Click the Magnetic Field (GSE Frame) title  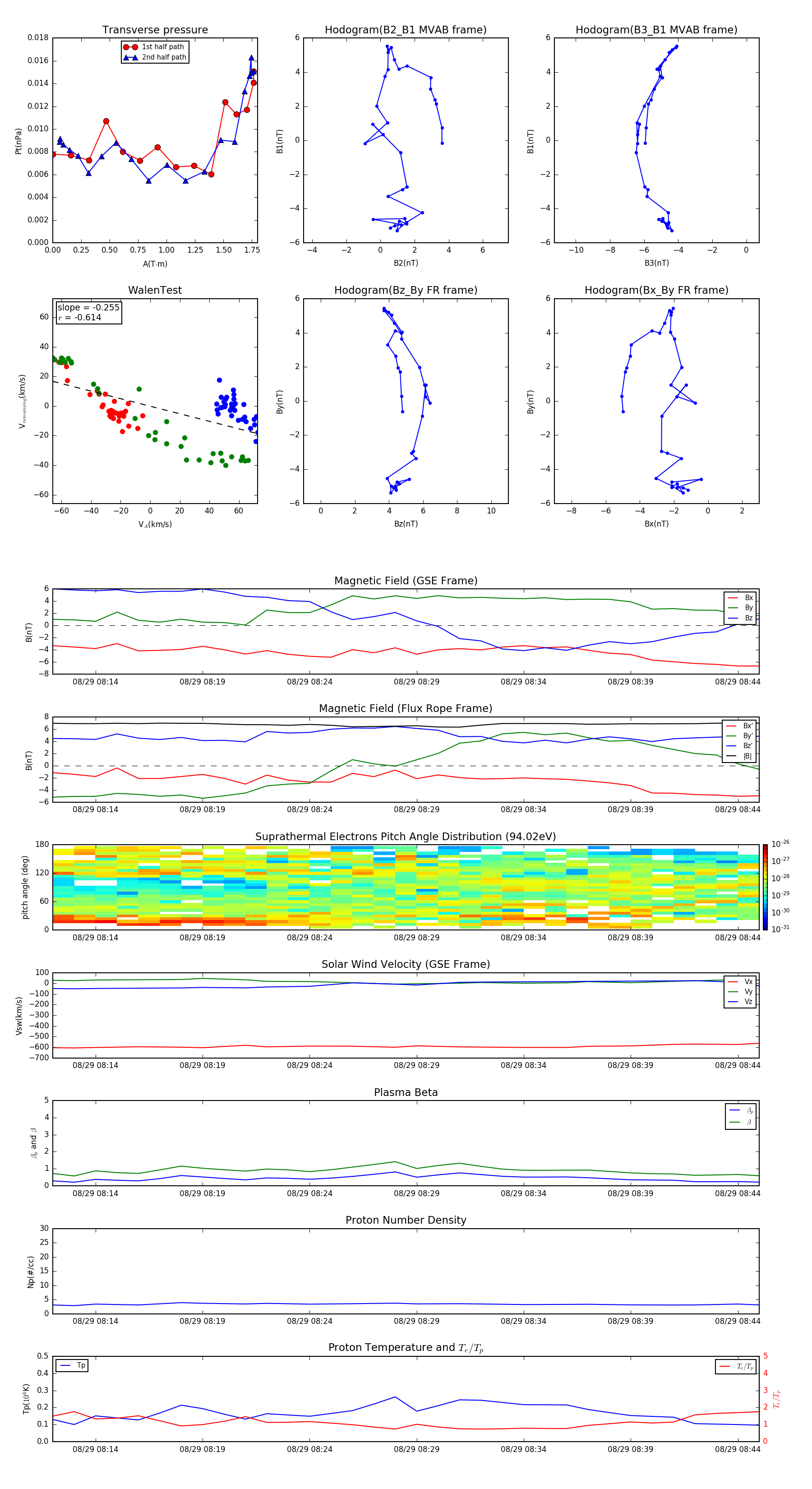(406, 581)
